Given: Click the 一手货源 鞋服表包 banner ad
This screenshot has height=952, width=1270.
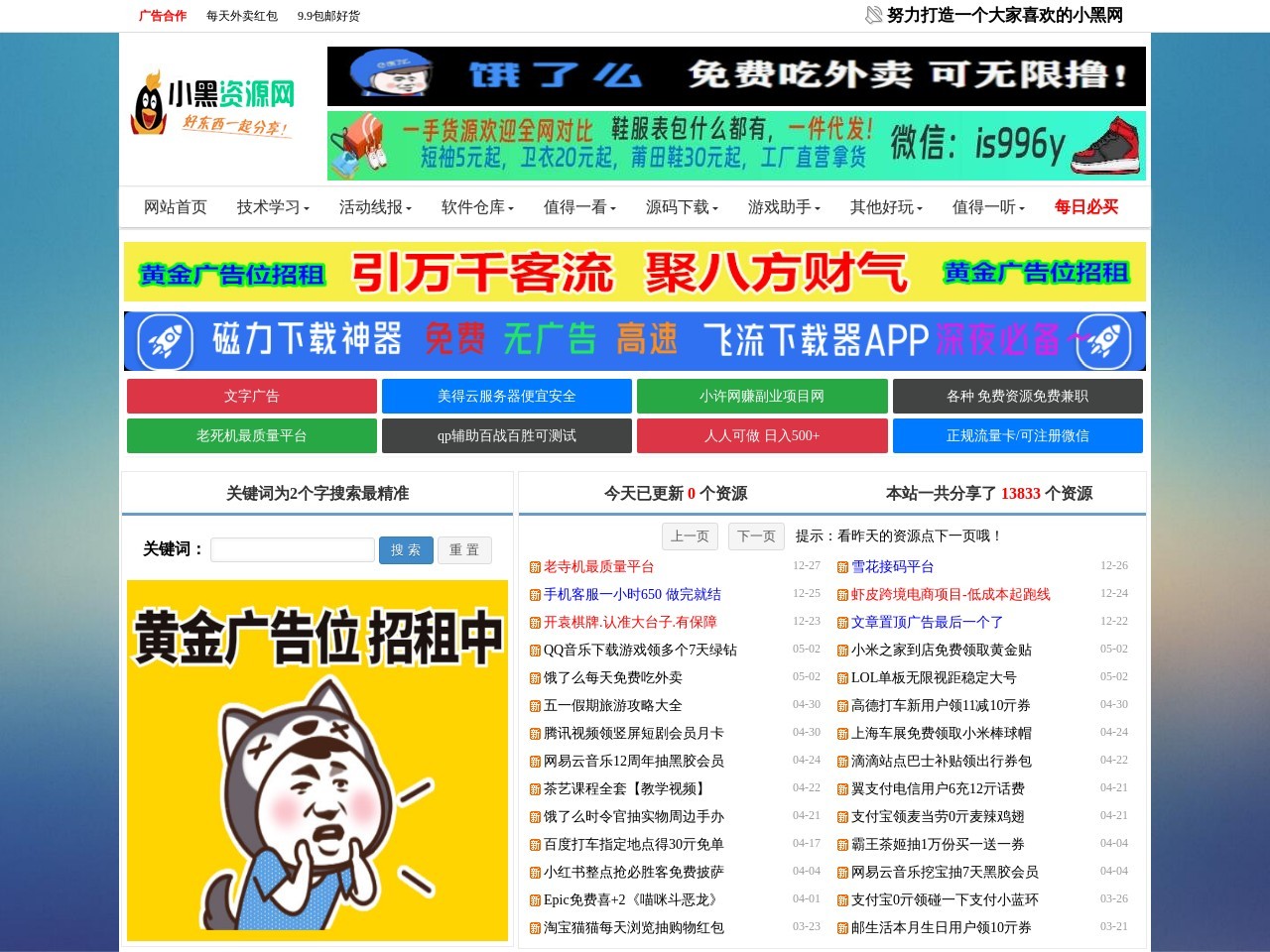Looking at the screenshot, I should 736,146.
